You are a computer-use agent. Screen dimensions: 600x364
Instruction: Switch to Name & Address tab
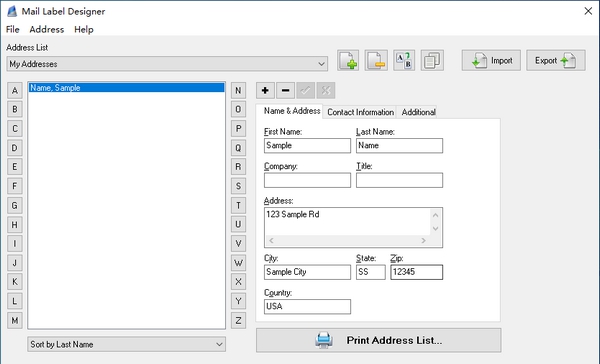tap(290, 111)
